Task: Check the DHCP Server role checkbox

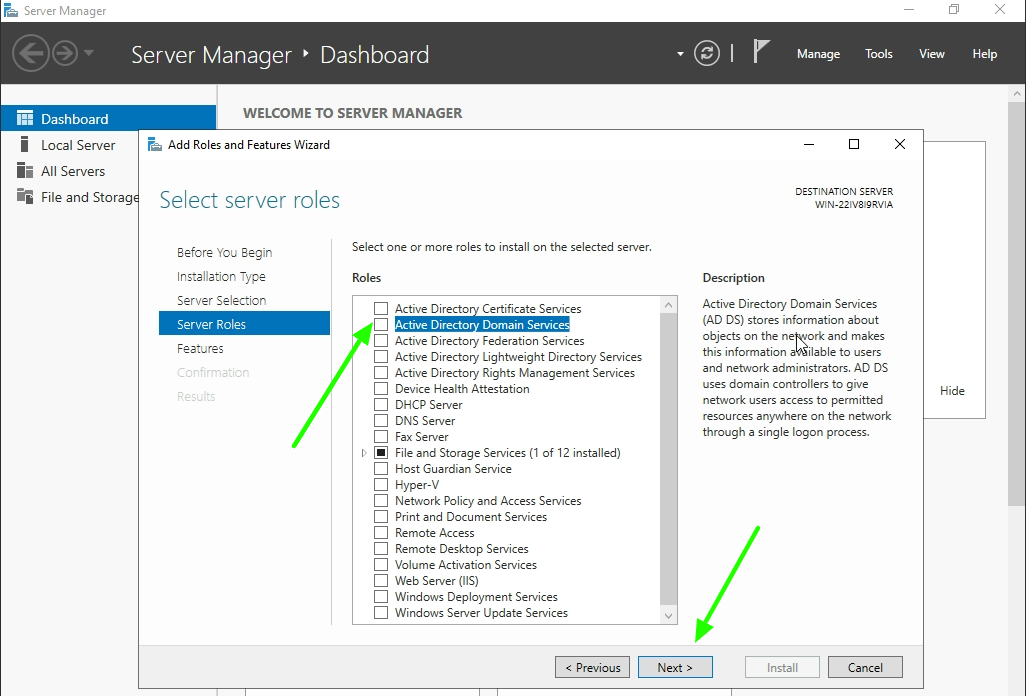Action: [x=380, y=404]
